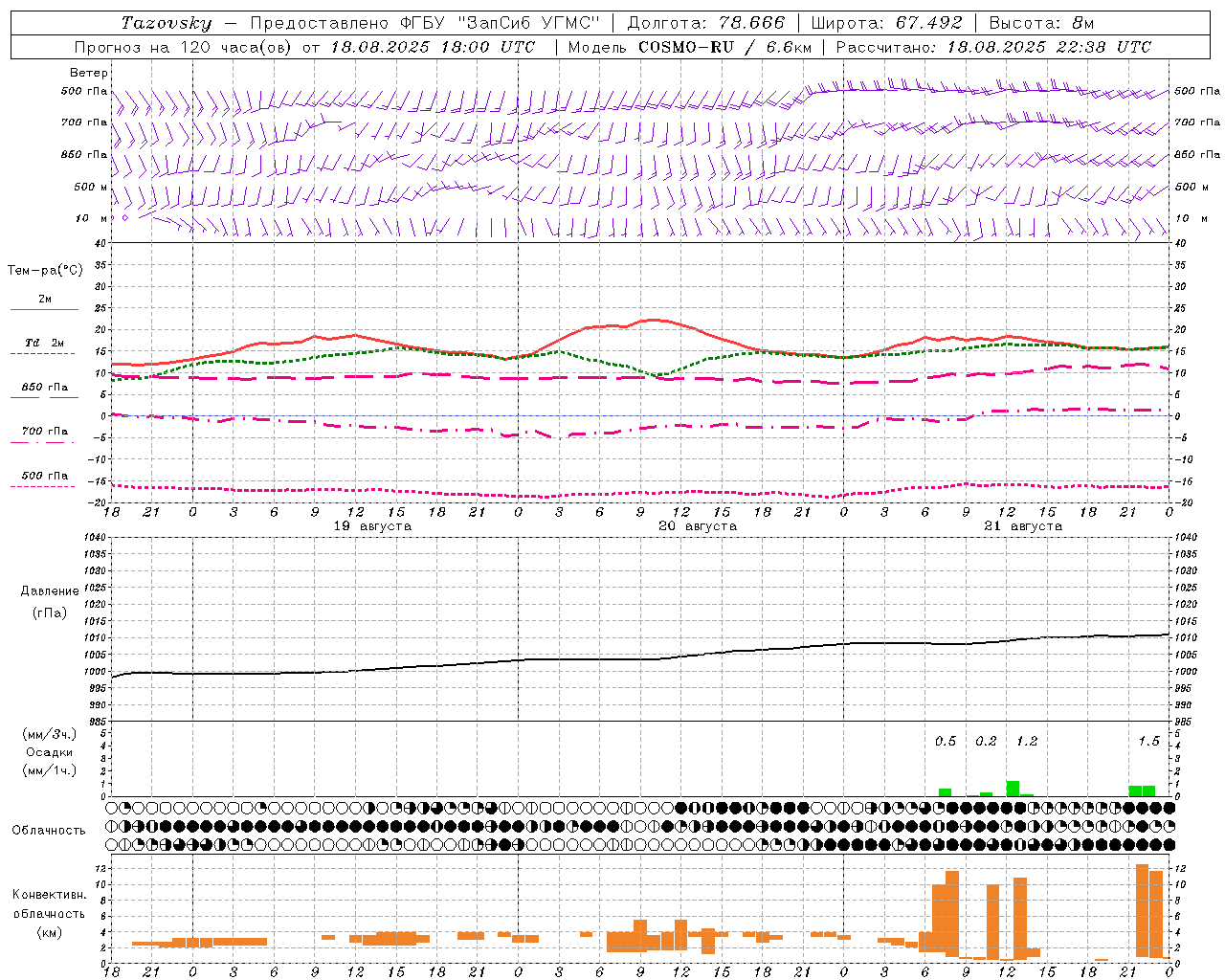Click the Осадки panel label

[50, 752]
